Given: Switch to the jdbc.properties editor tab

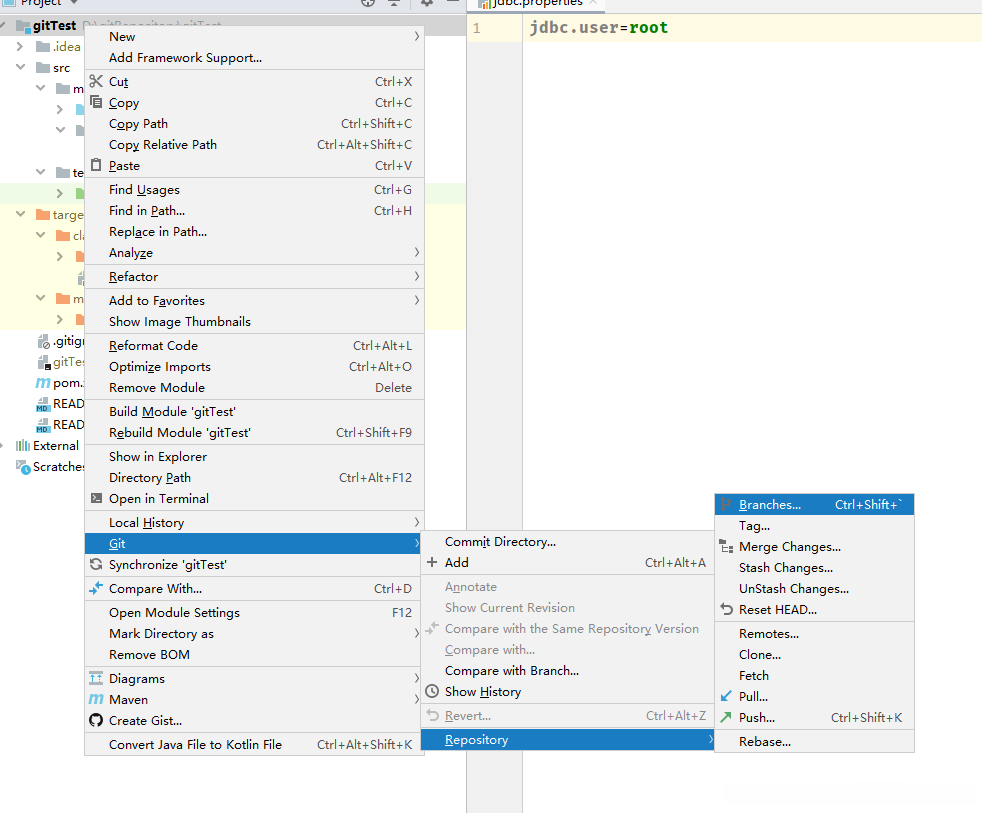Looking at the screenshot, I should point(538,3).
